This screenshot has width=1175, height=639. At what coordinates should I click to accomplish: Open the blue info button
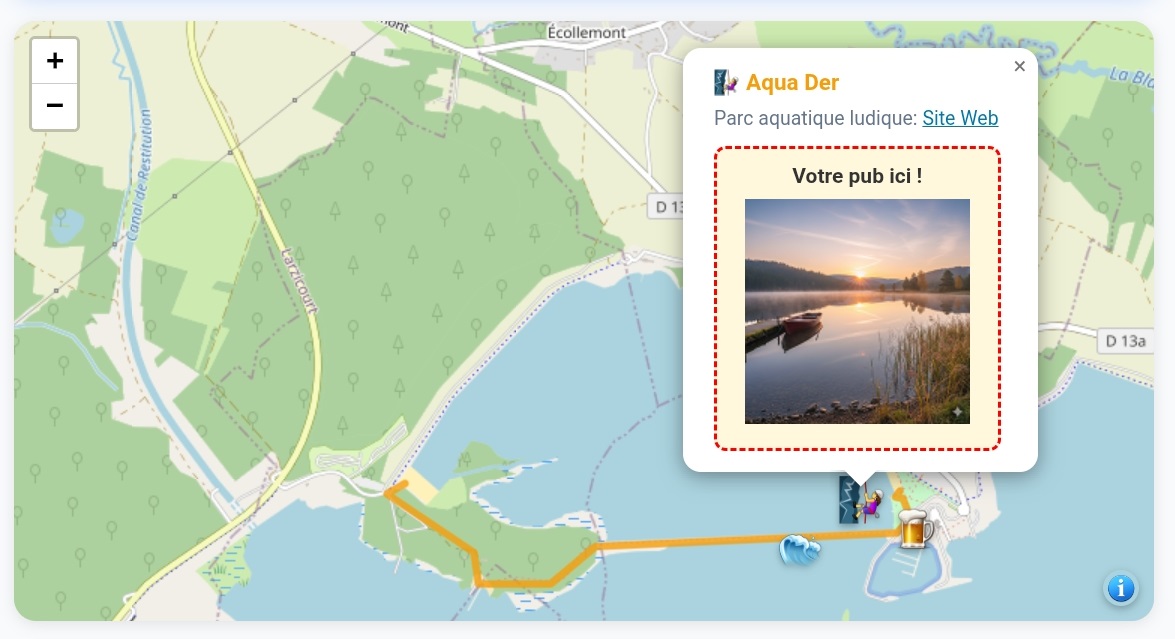click(1120, 588)
